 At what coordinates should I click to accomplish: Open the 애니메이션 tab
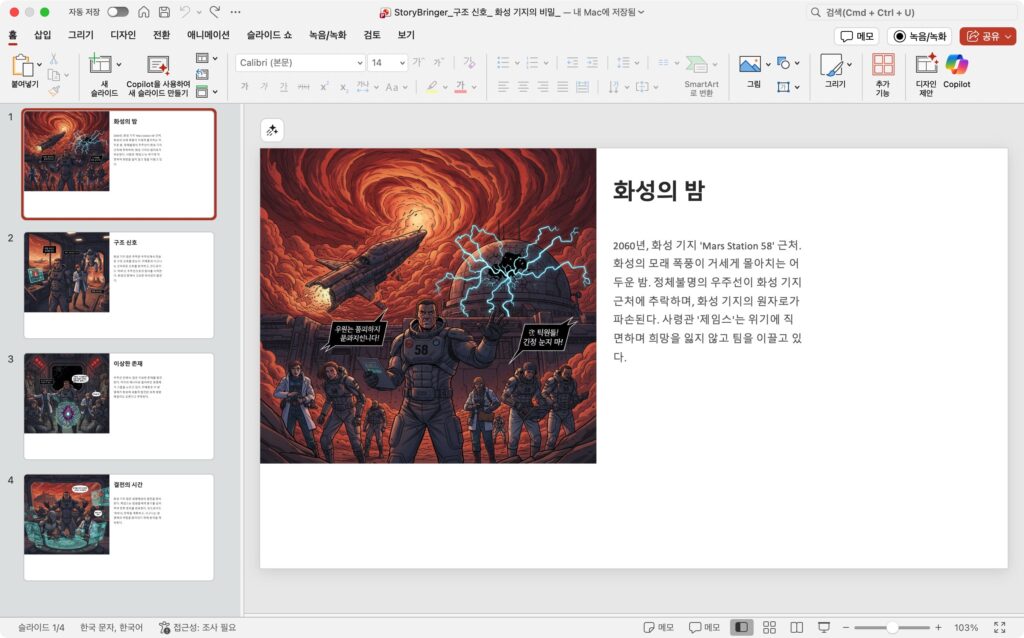(208, 35)
